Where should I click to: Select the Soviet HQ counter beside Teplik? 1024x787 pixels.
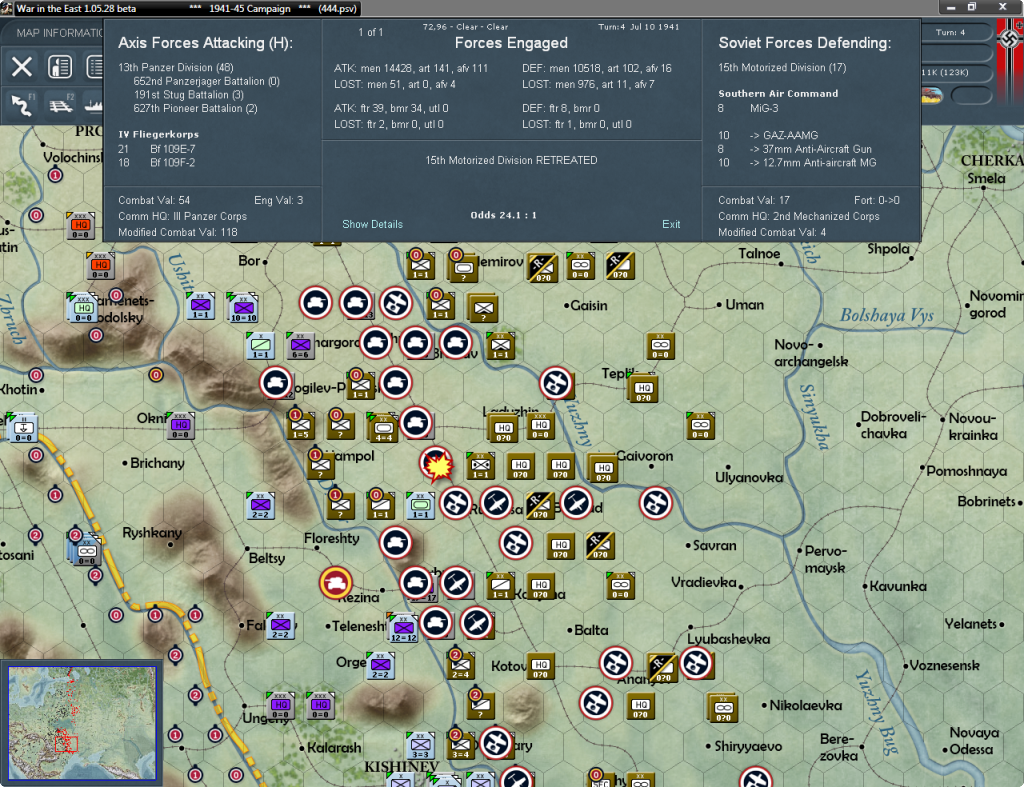[x=643, y=389]
